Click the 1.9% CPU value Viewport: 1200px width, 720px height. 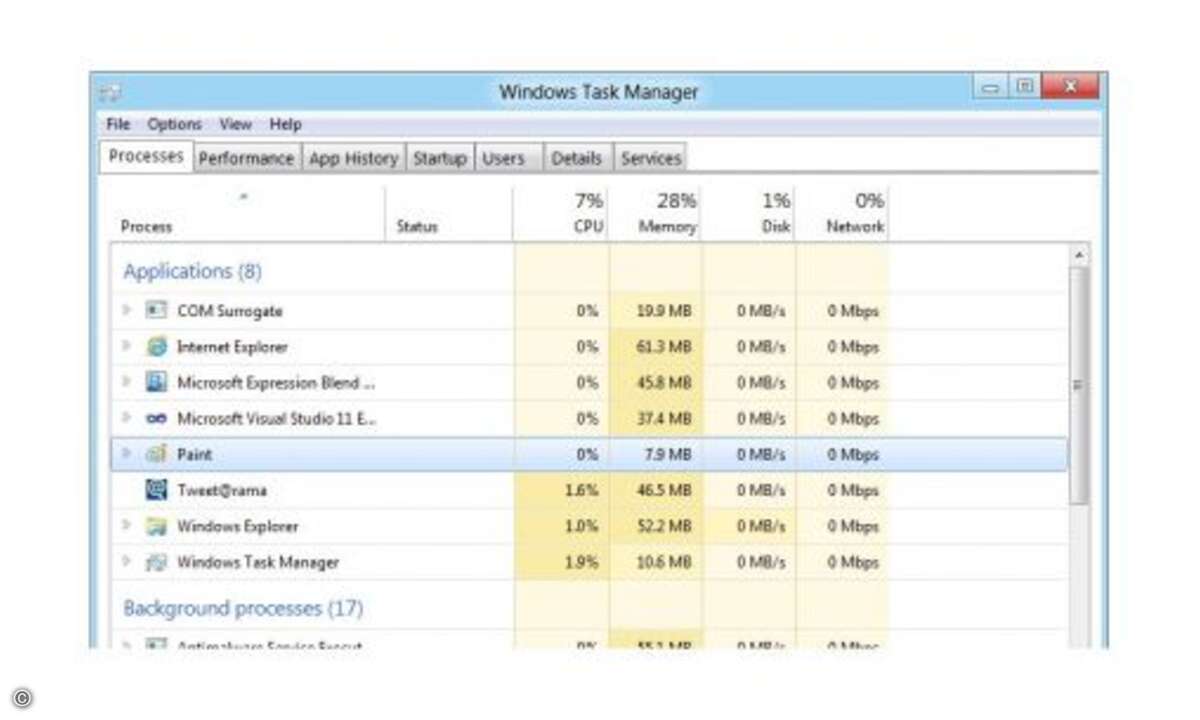(582, 562)
